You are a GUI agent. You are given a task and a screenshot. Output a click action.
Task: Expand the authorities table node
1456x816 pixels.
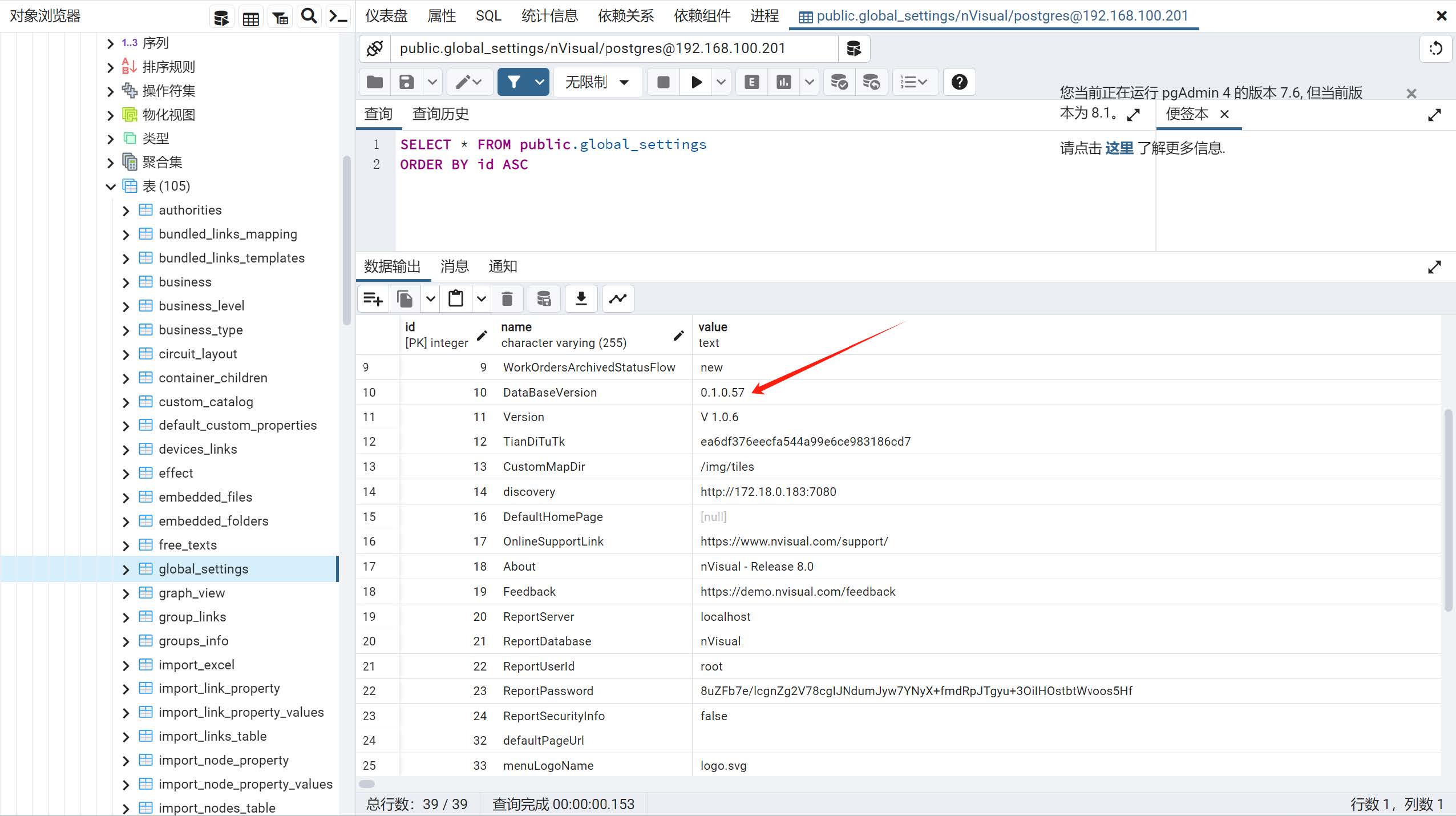[126, 211]
